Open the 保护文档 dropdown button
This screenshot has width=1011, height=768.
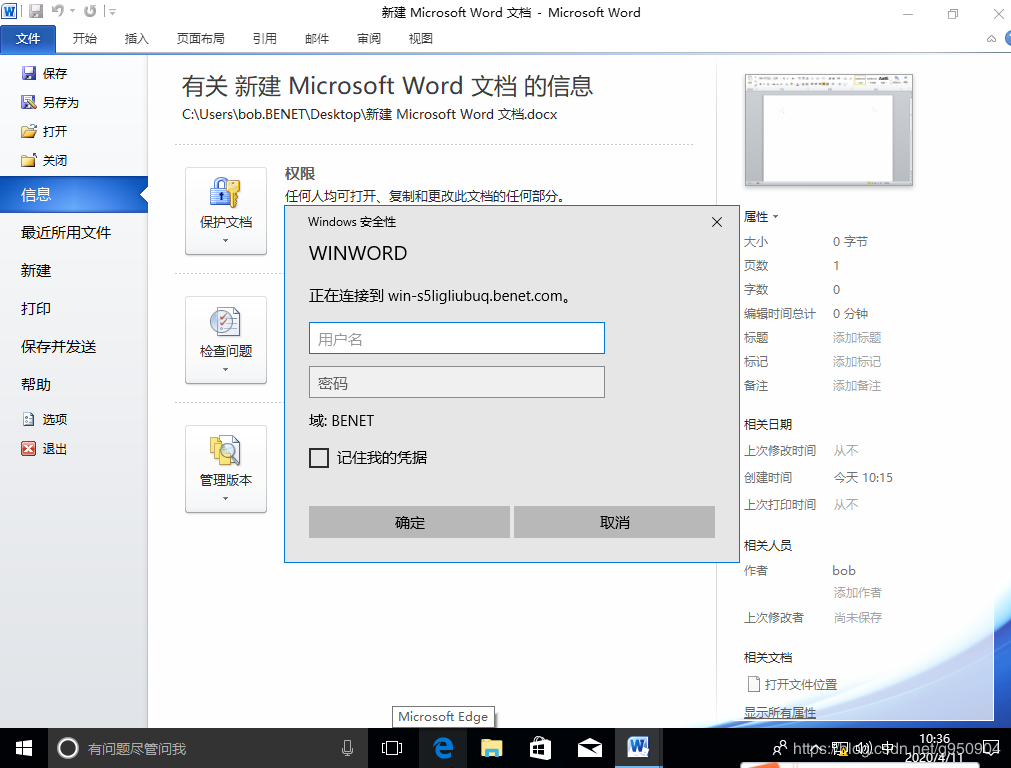pos(226,211)
